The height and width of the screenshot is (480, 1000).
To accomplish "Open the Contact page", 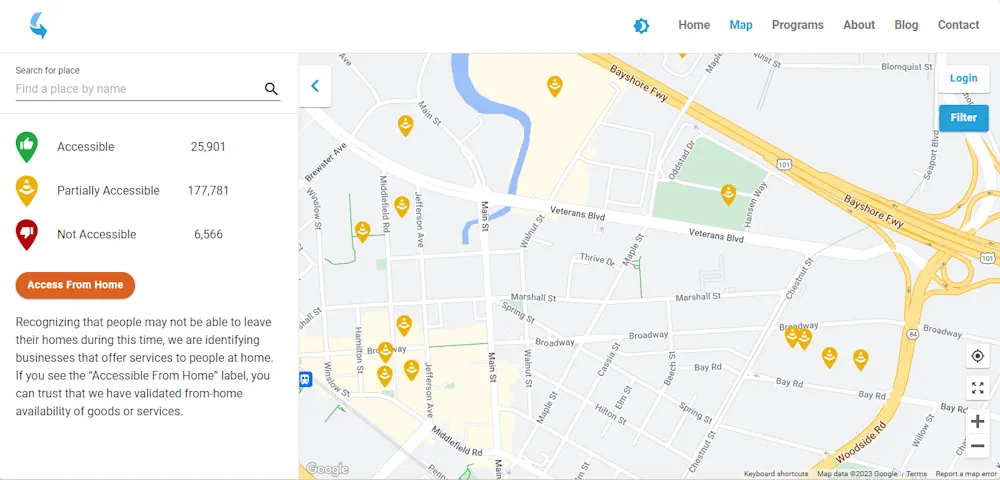I will pos(958,25).
